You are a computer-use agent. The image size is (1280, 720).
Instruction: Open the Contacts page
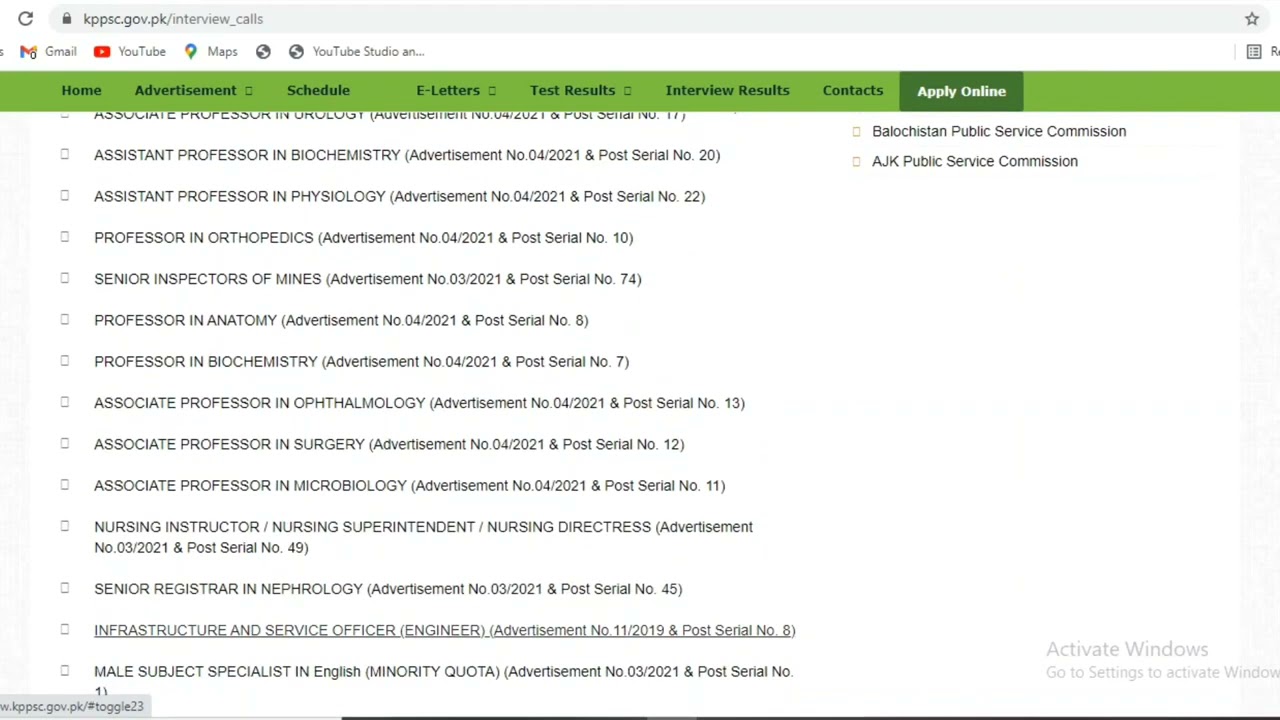tap(853, 90)
